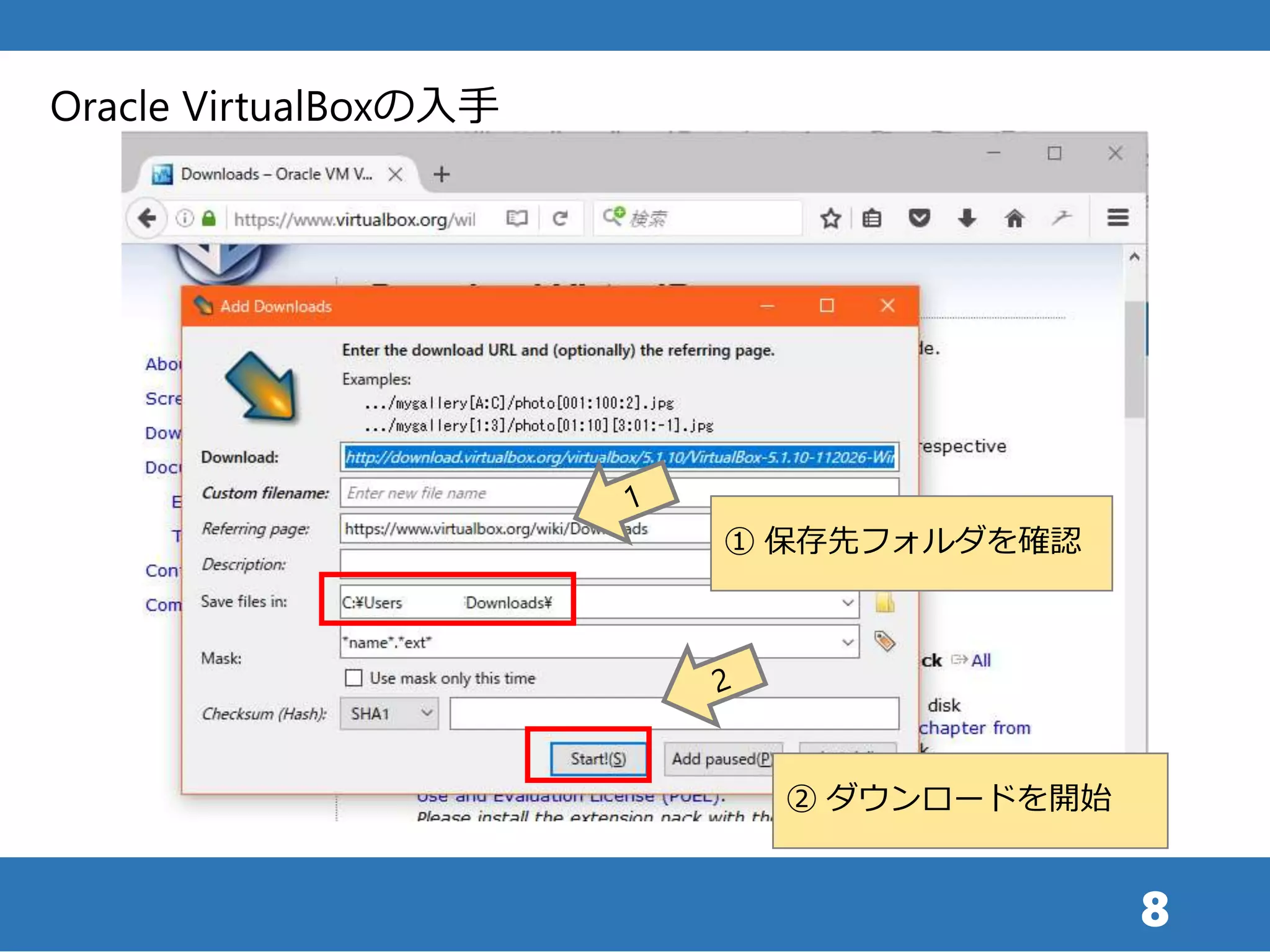Click the DownThemAll toolbar icon

pyautogui.click(x=1062, y=218)
